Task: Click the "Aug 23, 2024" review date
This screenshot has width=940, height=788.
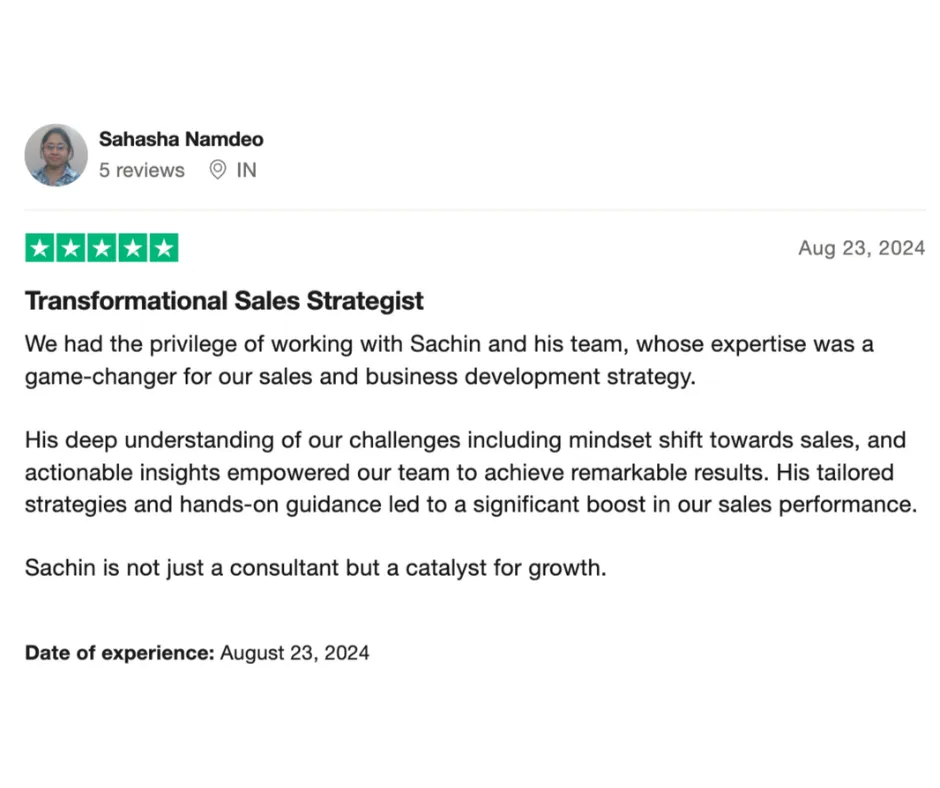Action: click(x=861, y=248)
